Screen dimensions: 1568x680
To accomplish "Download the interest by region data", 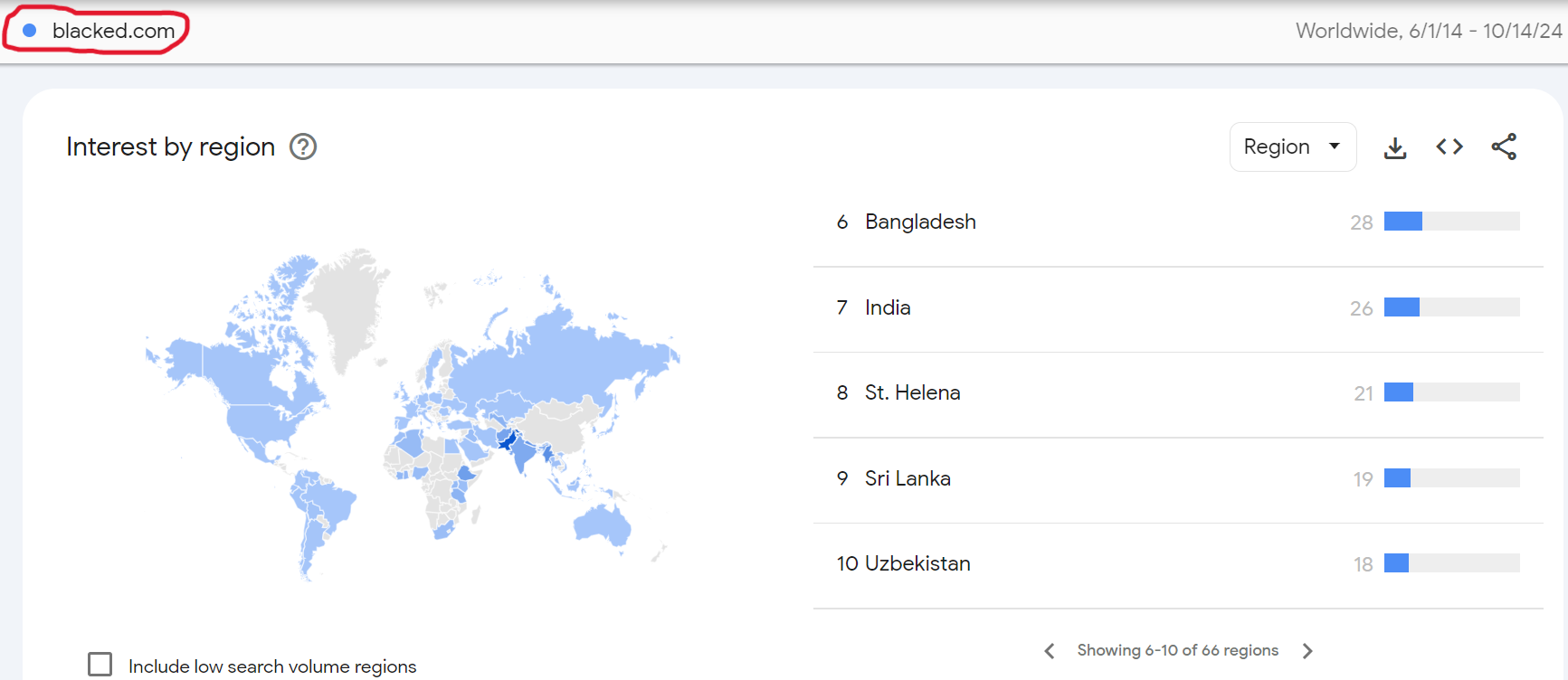I will (1395, 147).
